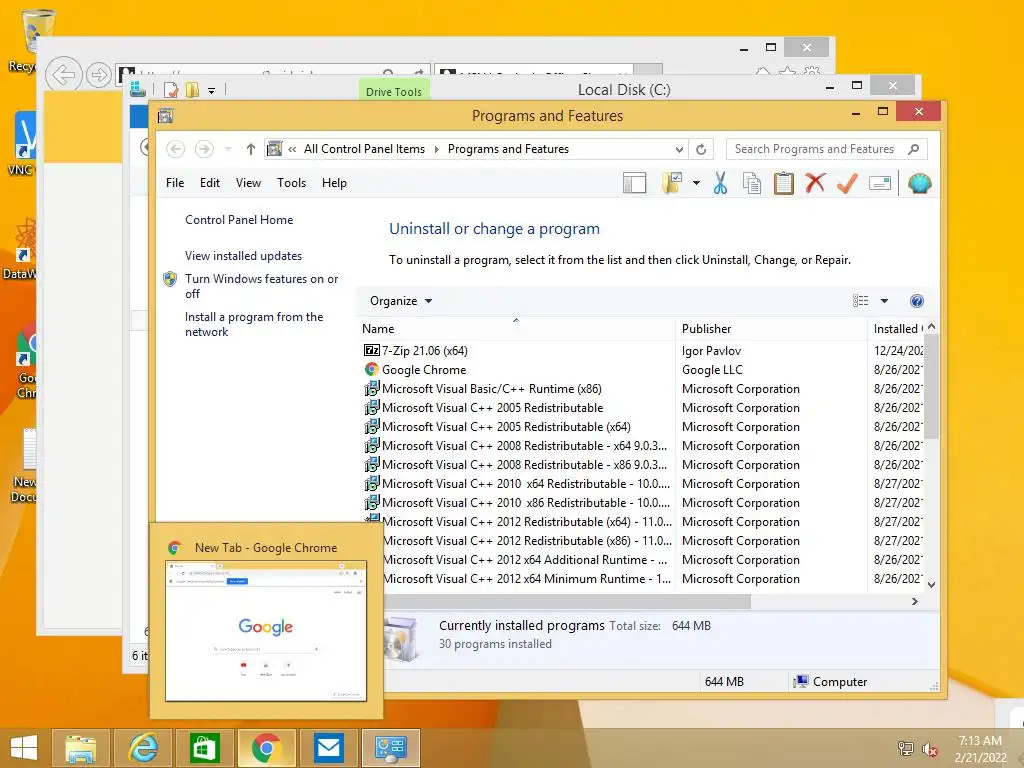Click the orange checkmark Properties icon
Viewport: 1024px width, 768px height.
click(847, 184)
